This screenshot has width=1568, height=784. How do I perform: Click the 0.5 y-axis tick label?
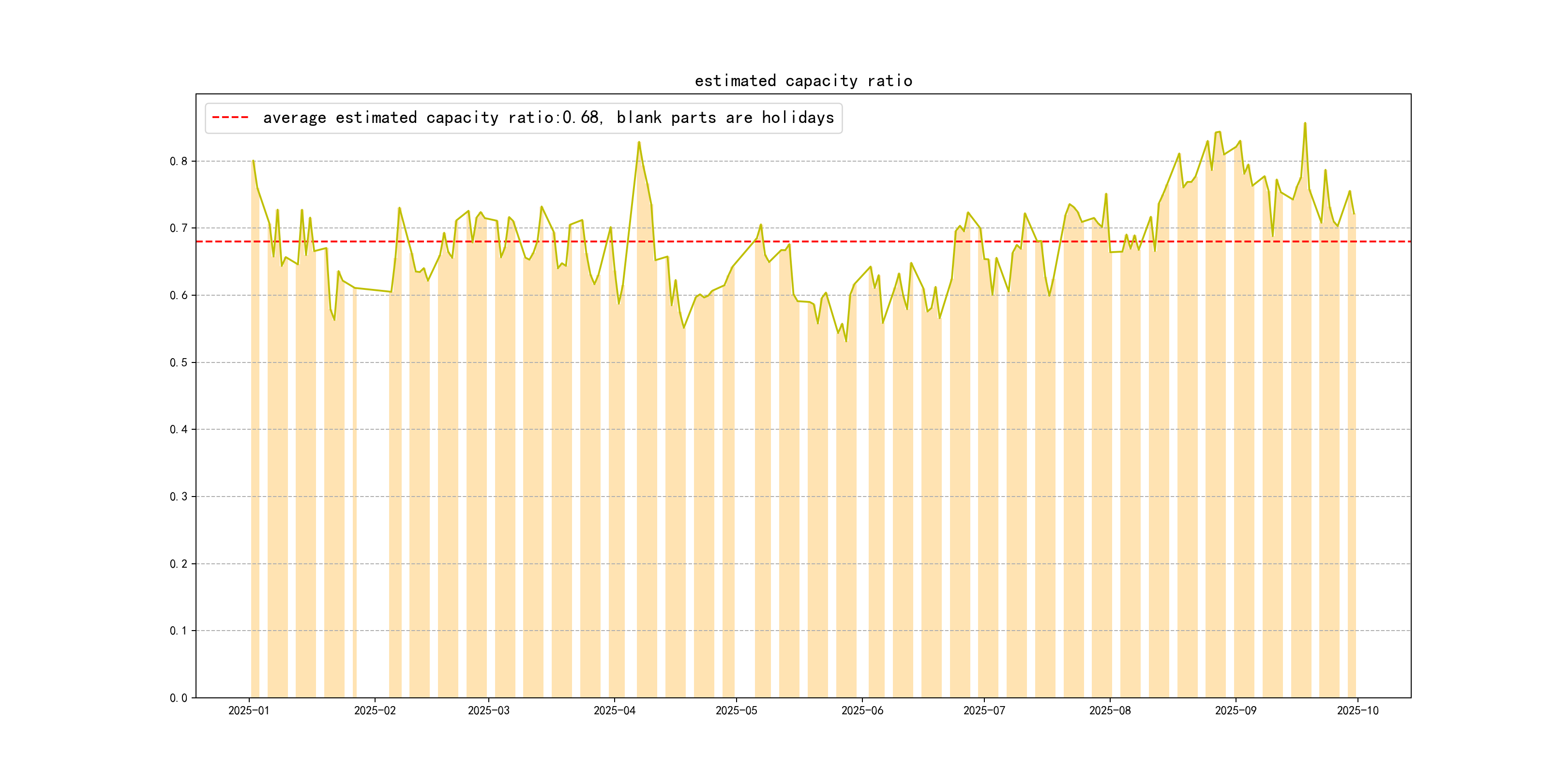tap(179, 363)
